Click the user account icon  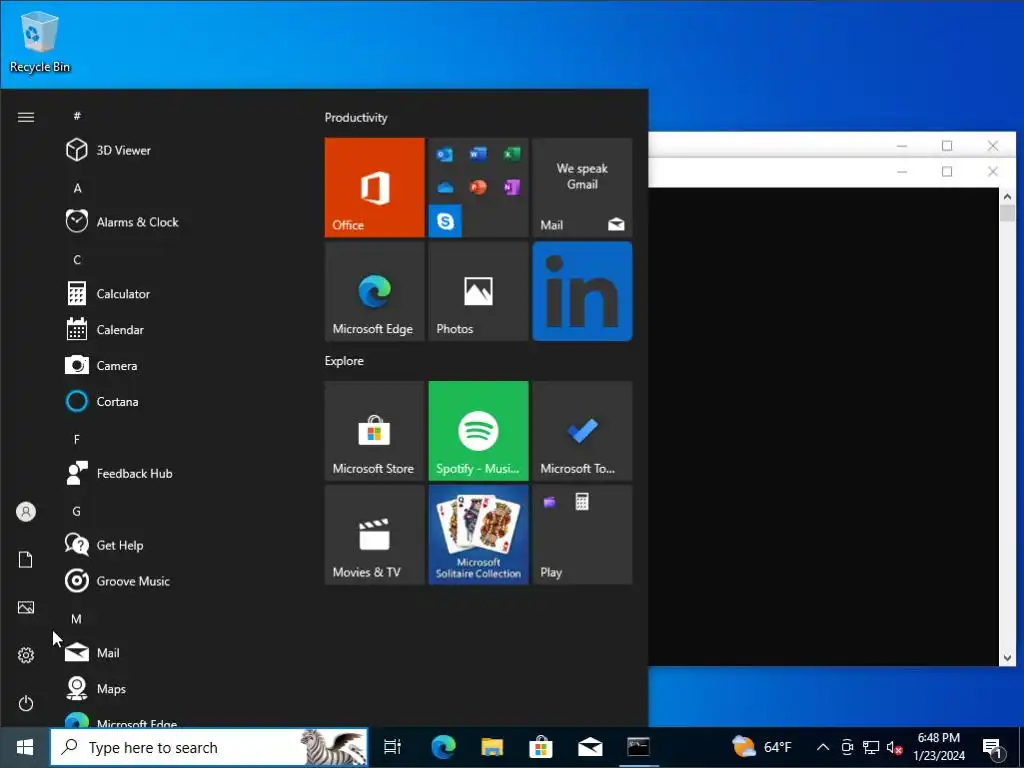click(x=25, y=511)
